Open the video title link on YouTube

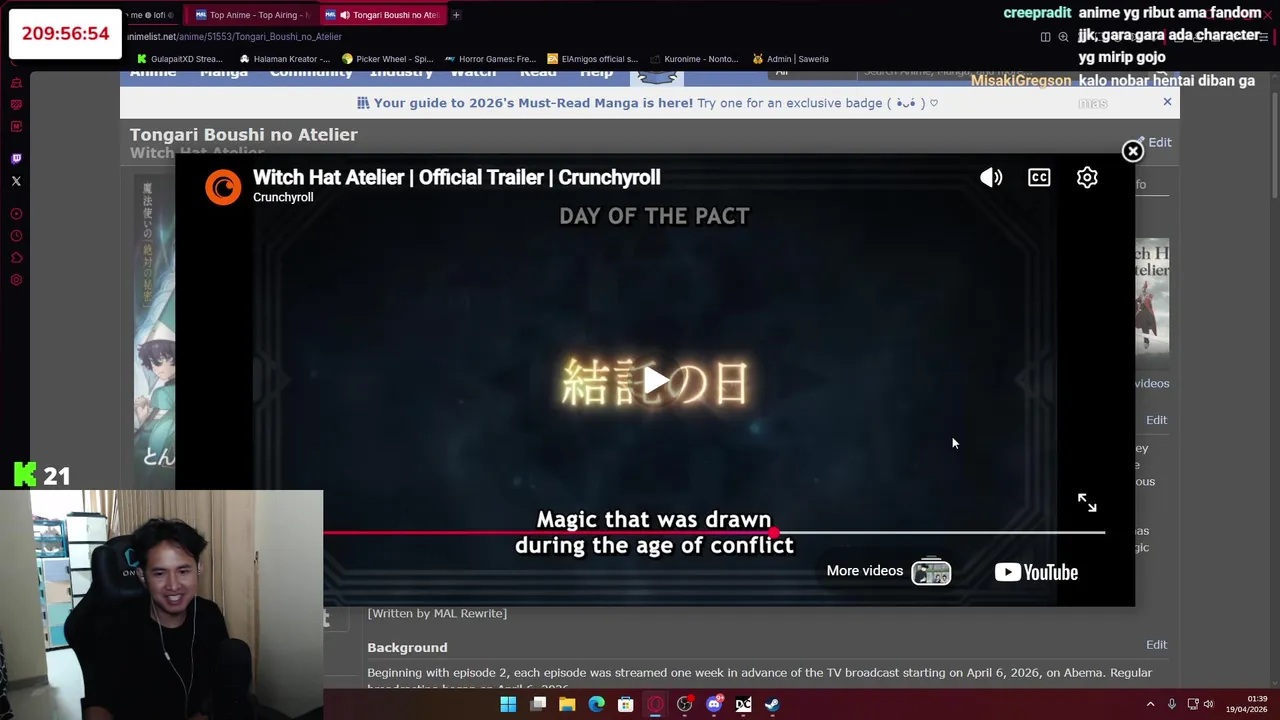456,177
